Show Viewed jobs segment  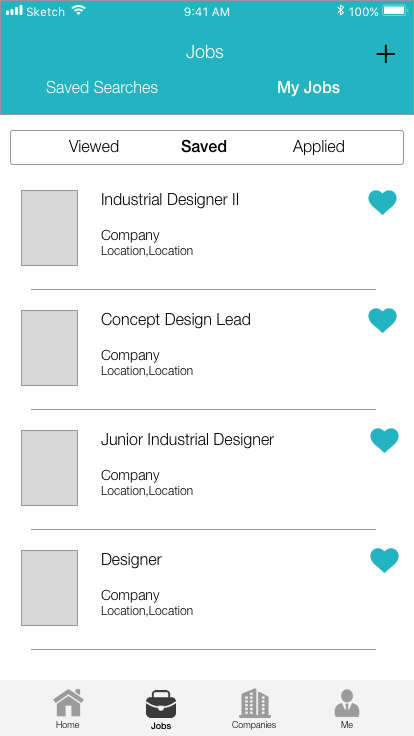(x=93, y=146)
